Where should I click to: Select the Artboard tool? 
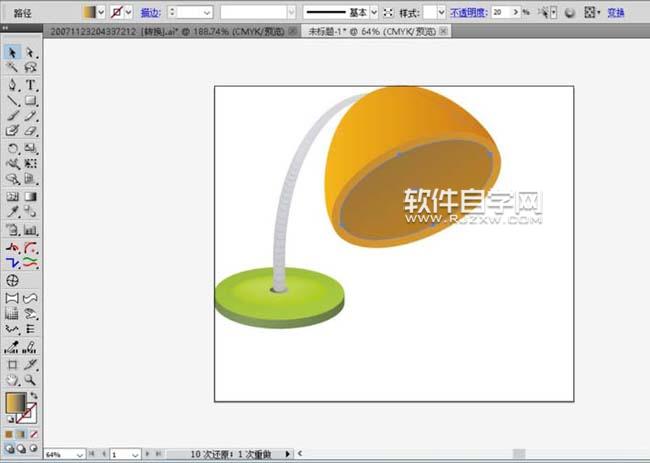pos(12,365)
